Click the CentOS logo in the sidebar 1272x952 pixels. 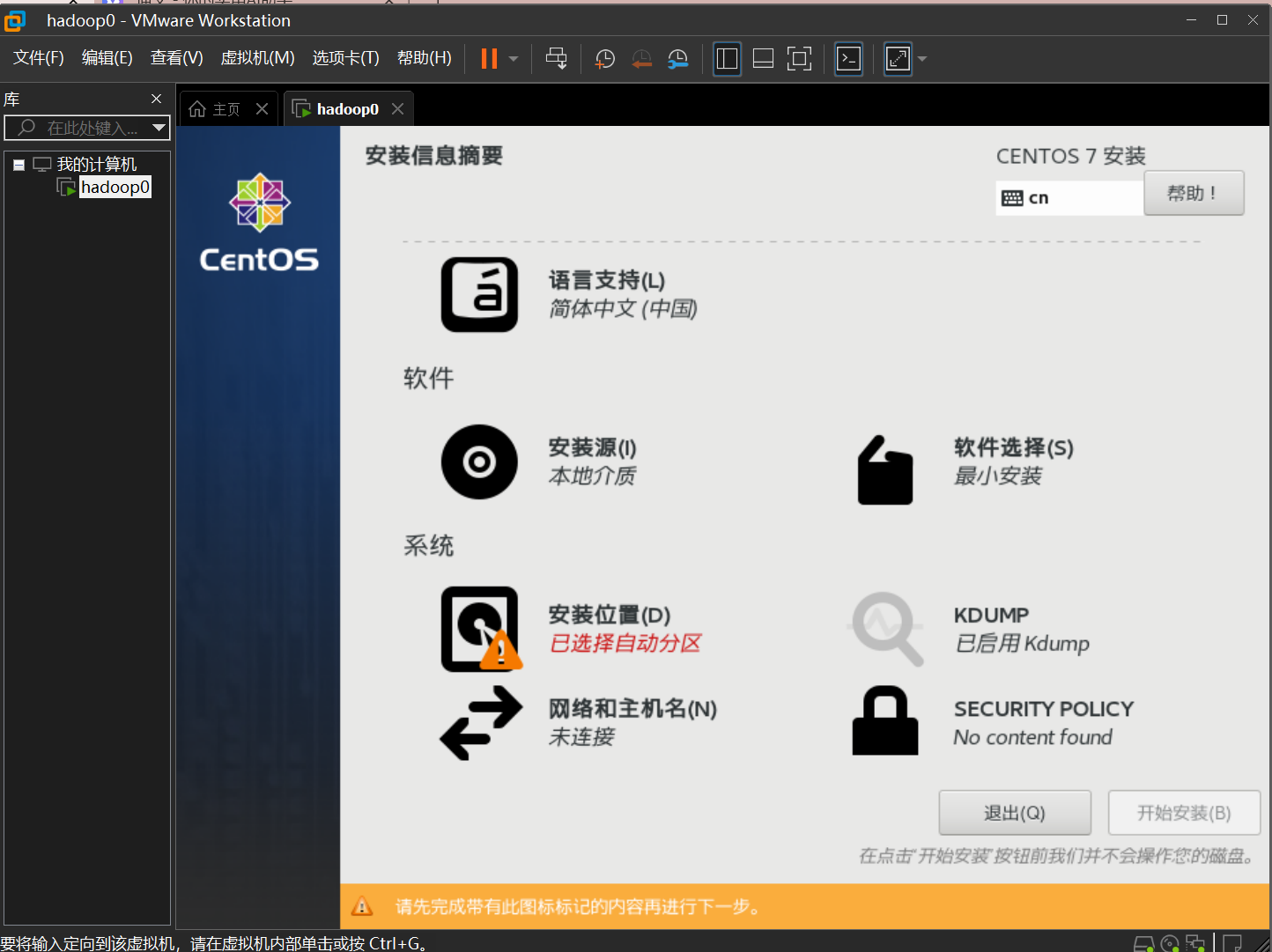click(260, 222)
